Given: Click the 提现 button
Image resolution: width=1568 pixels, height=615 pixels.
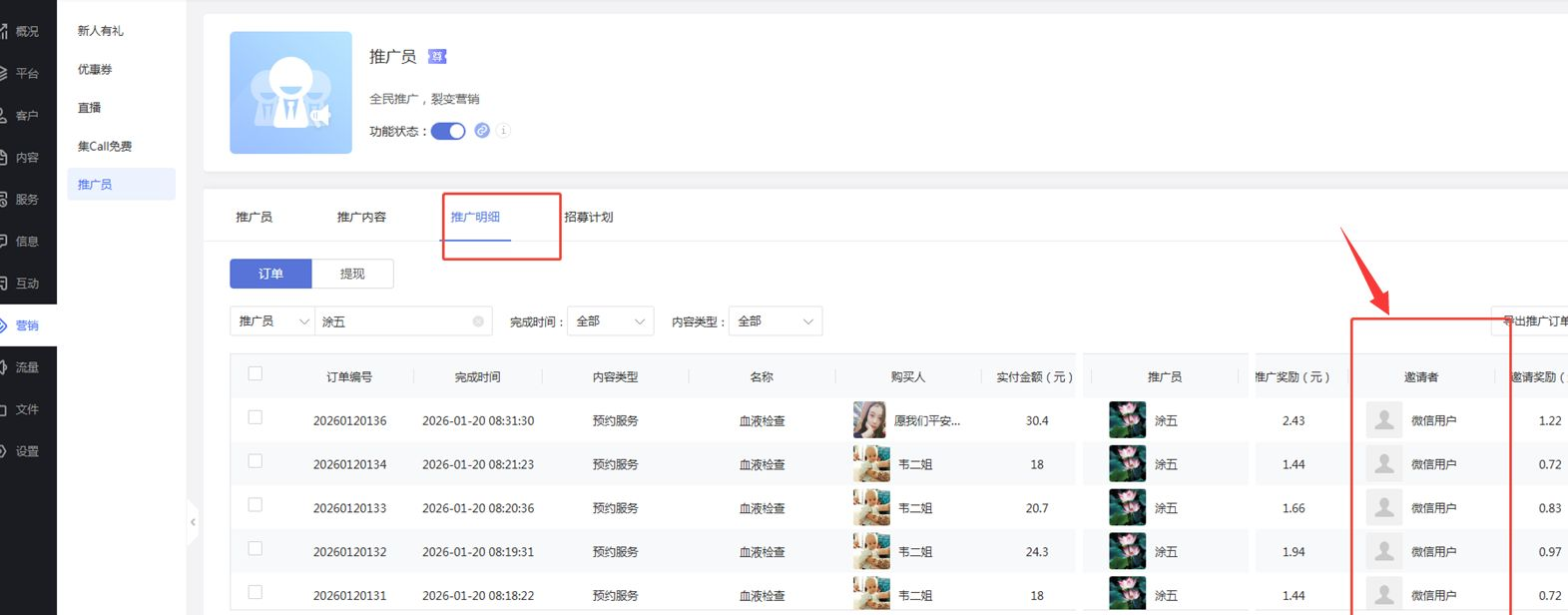Looking at the screenshot, I should click(x=352, y=274).
